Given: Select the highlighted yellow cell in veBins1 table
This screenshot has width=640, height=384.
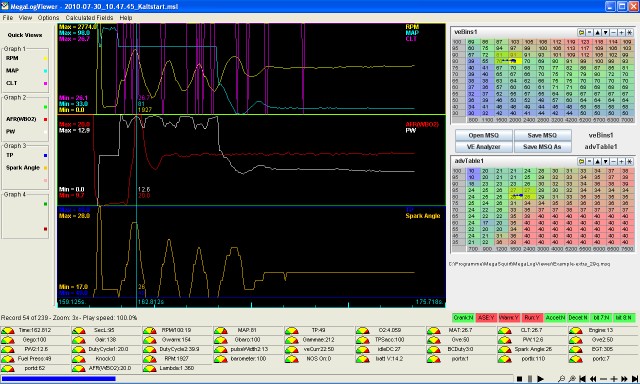Looking at the screenshot, I should click(x=515, y=61).
